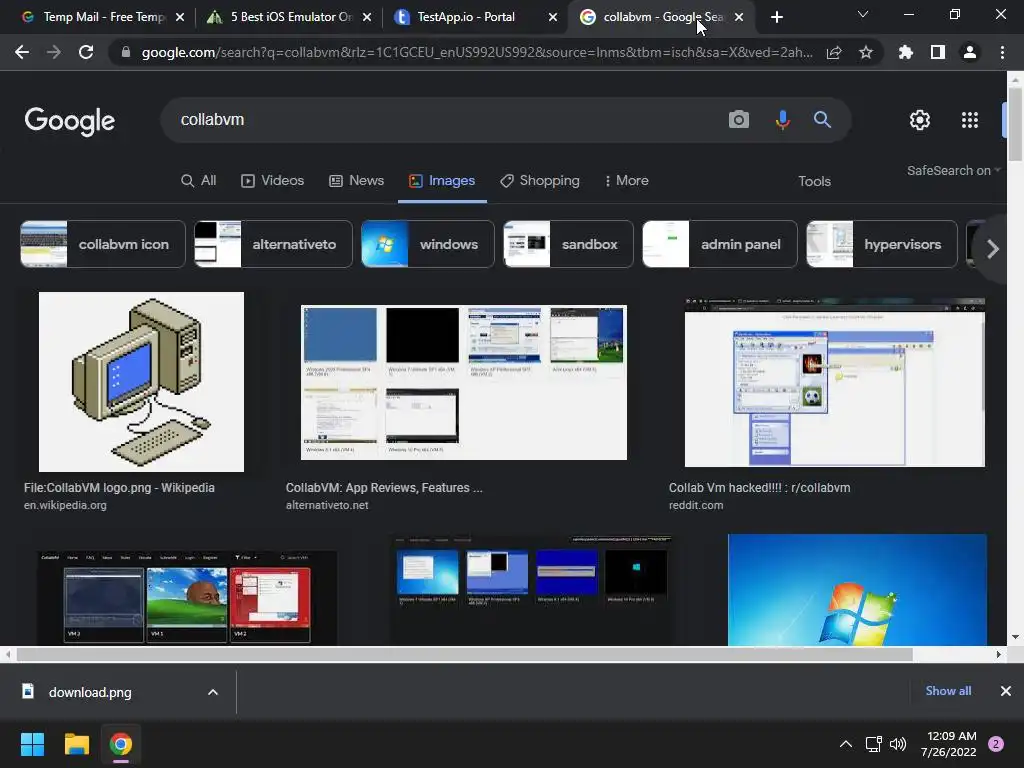Show hidden system tray icons

click(x=846, y=744)
